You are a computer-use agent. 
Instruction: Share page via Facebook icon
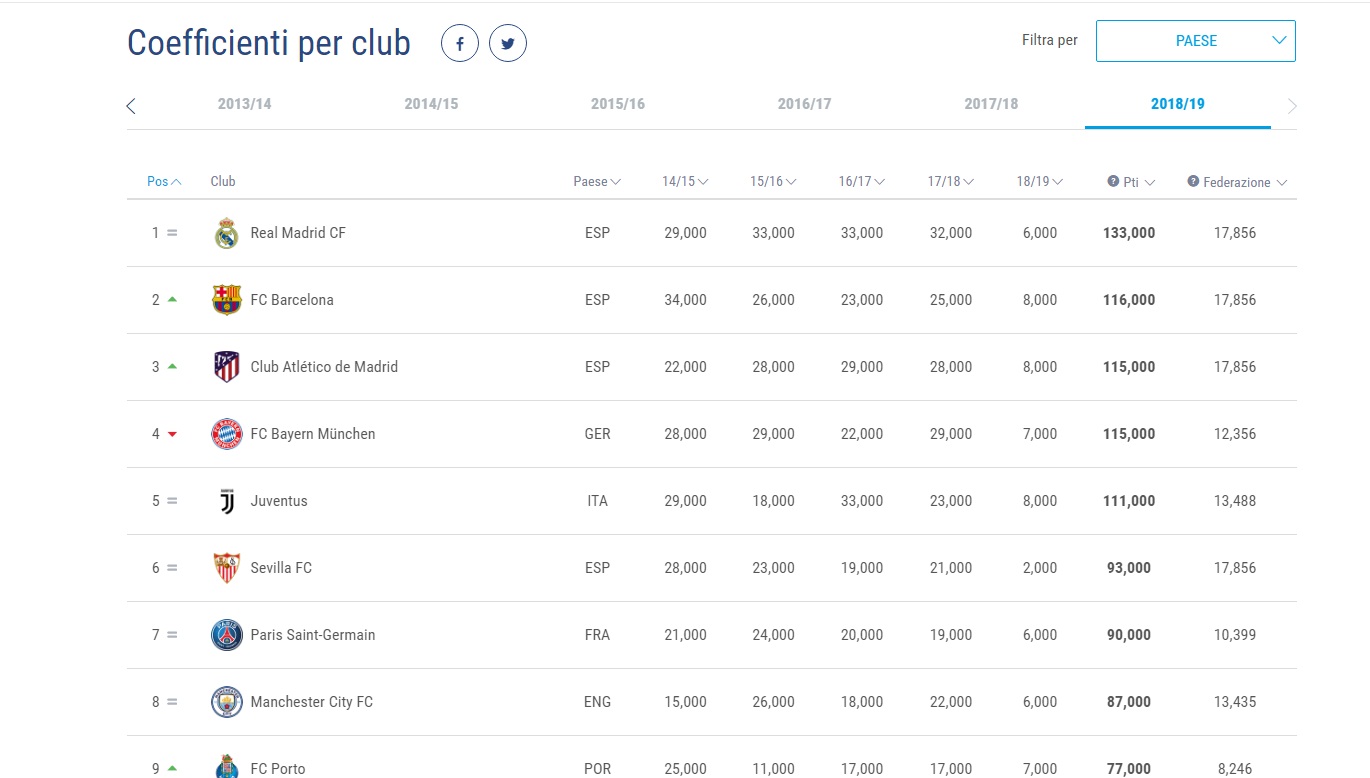460,44
